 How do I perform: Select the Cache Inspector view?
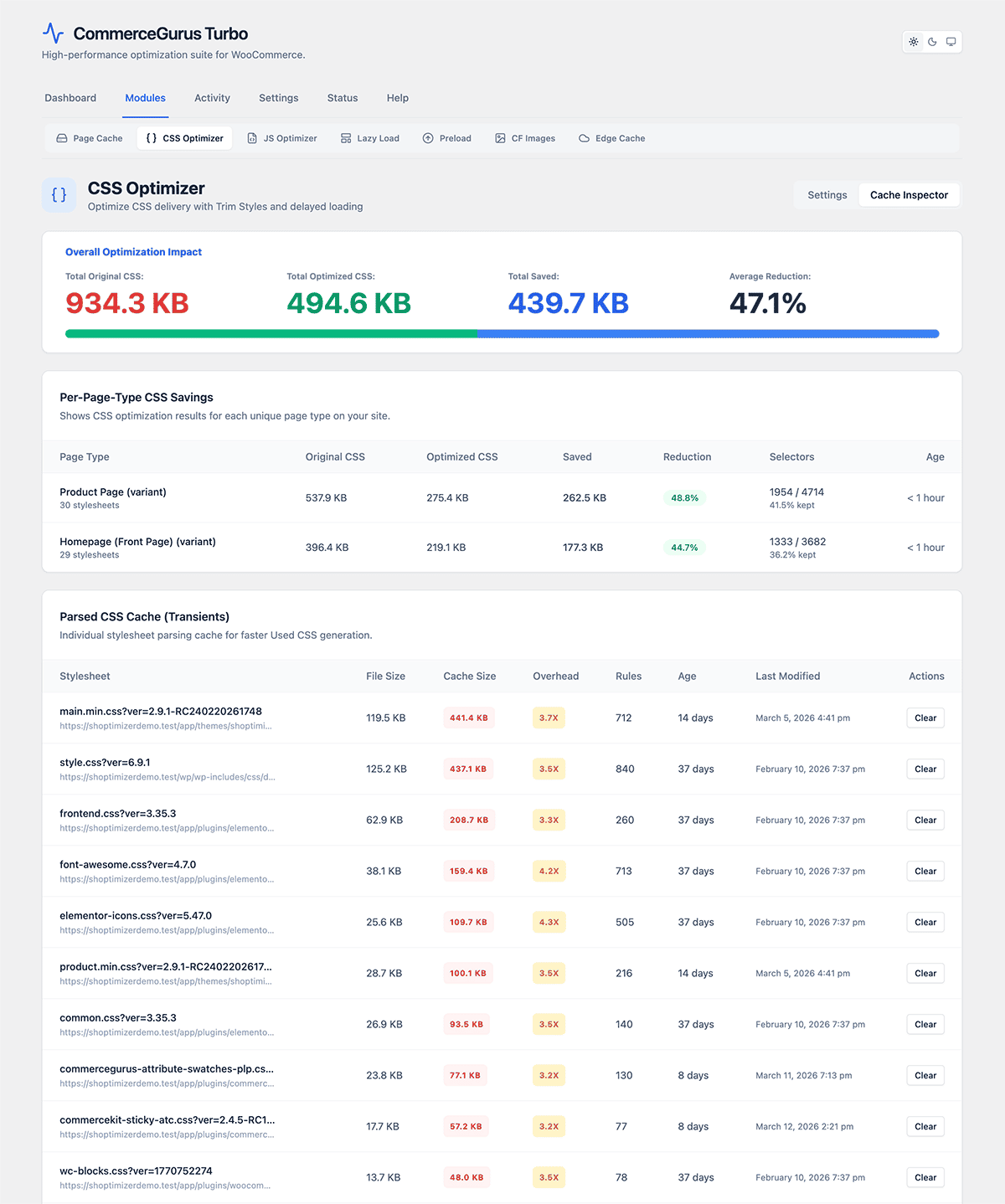pos(910,195)
